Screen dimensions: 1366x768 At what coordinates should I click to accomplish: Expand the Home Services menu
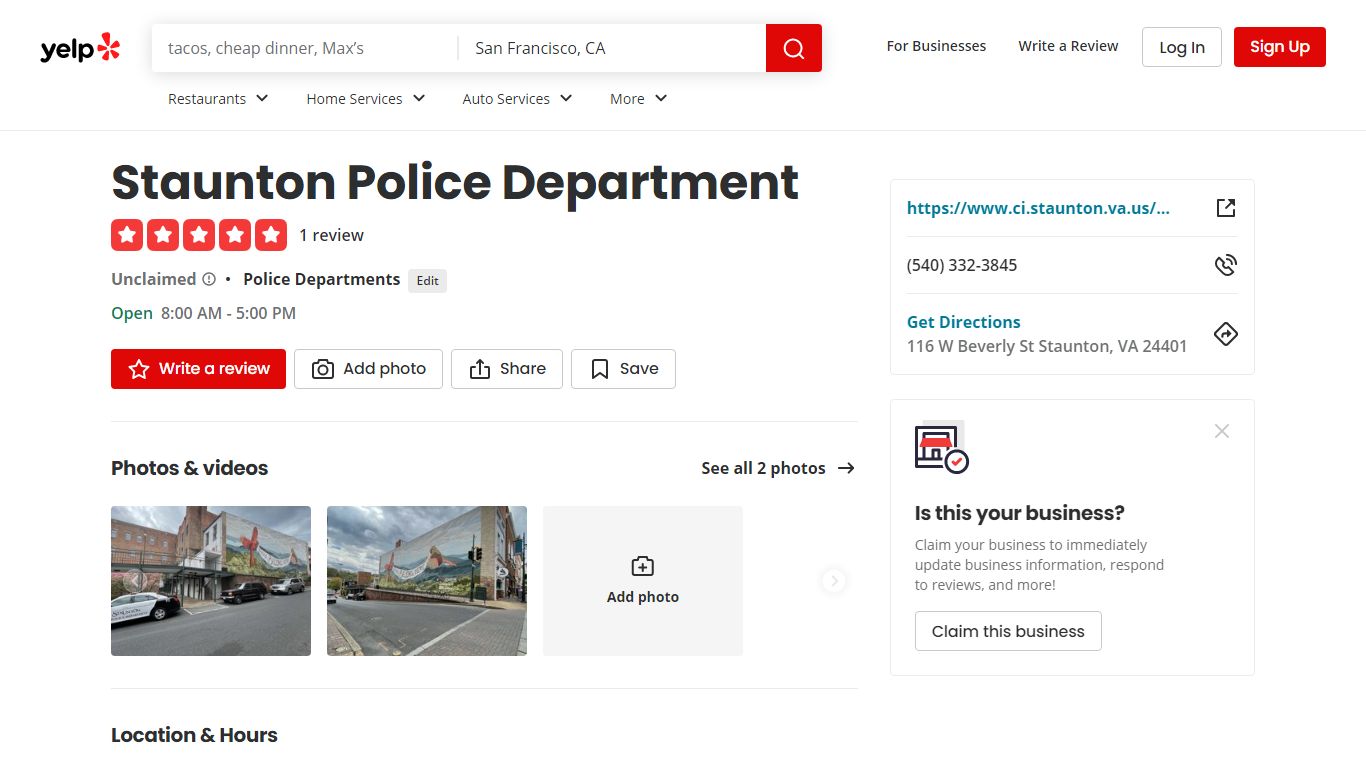tap(366, 98)
